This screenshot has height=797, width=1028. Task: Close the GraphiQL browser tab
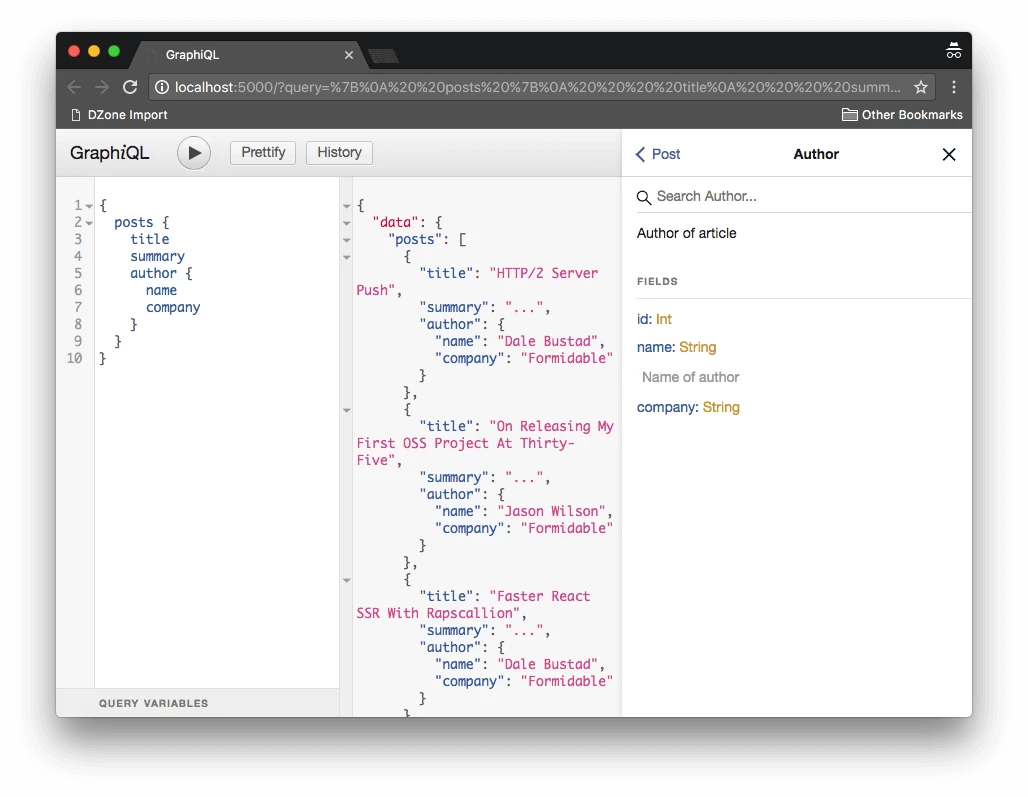click(349, 55)
